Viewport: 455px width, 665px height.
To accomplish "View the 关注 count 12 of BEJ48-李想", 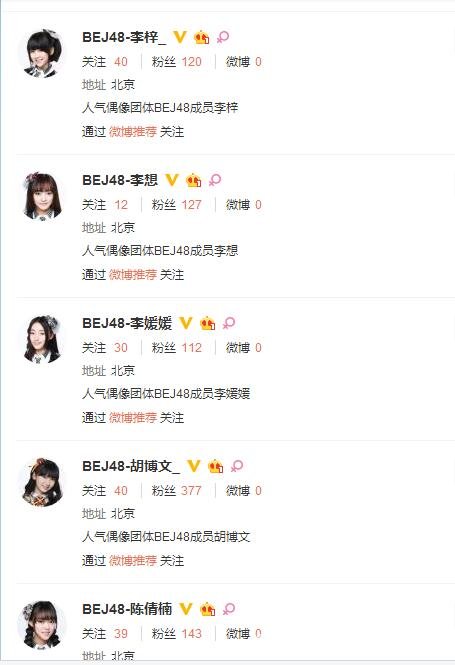I will coord(120,205).
